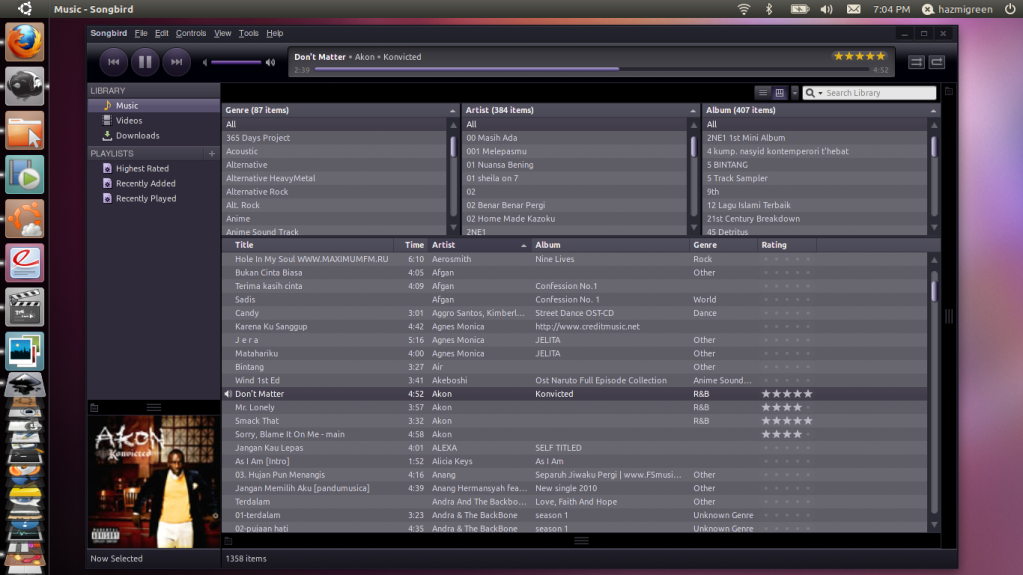Viewport: 1023px width, 575px height.
Task: Open the Edit menu
Action: 162,33
